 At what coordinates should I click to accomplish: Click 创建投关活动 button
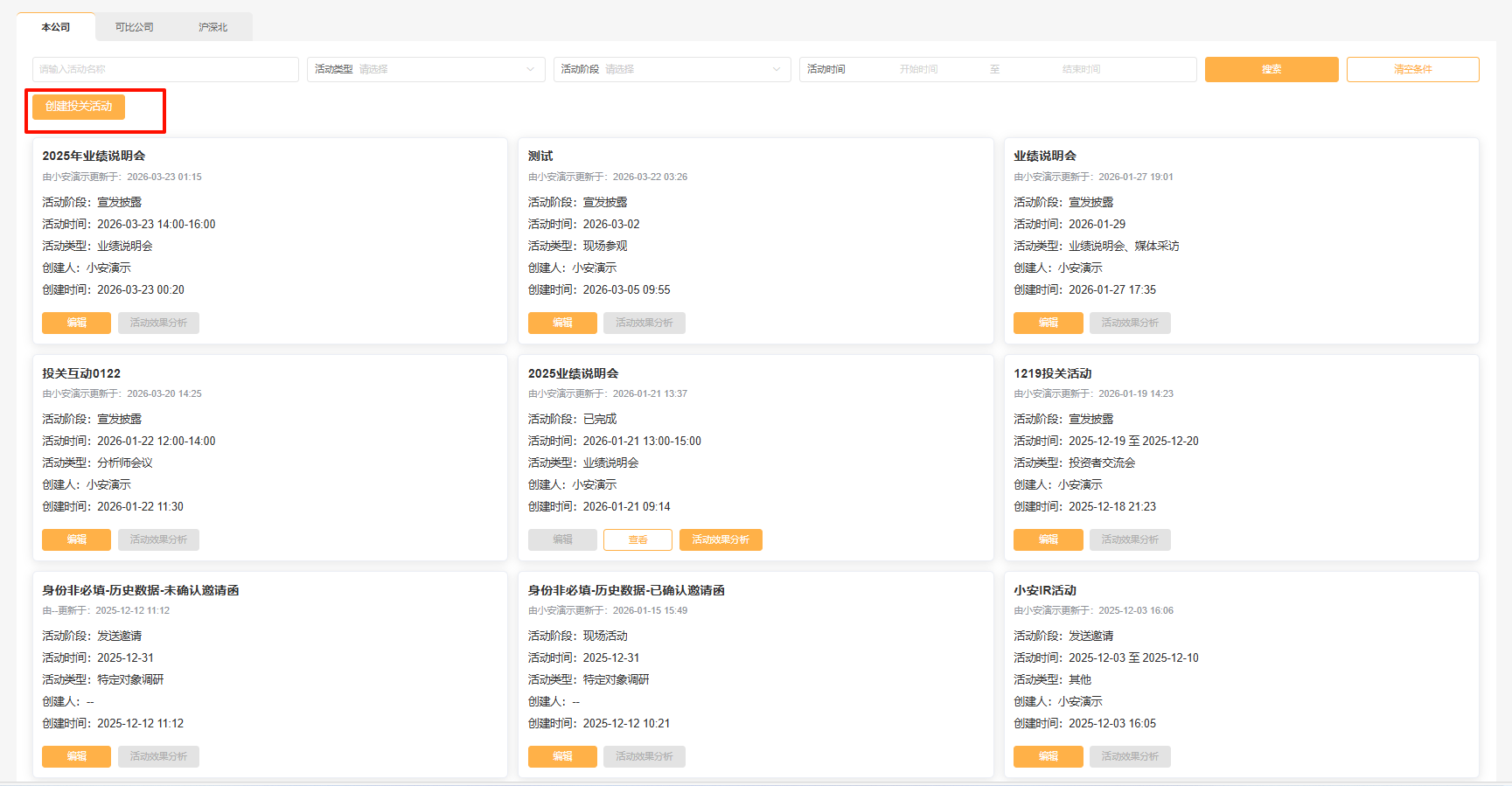point(79,107)
